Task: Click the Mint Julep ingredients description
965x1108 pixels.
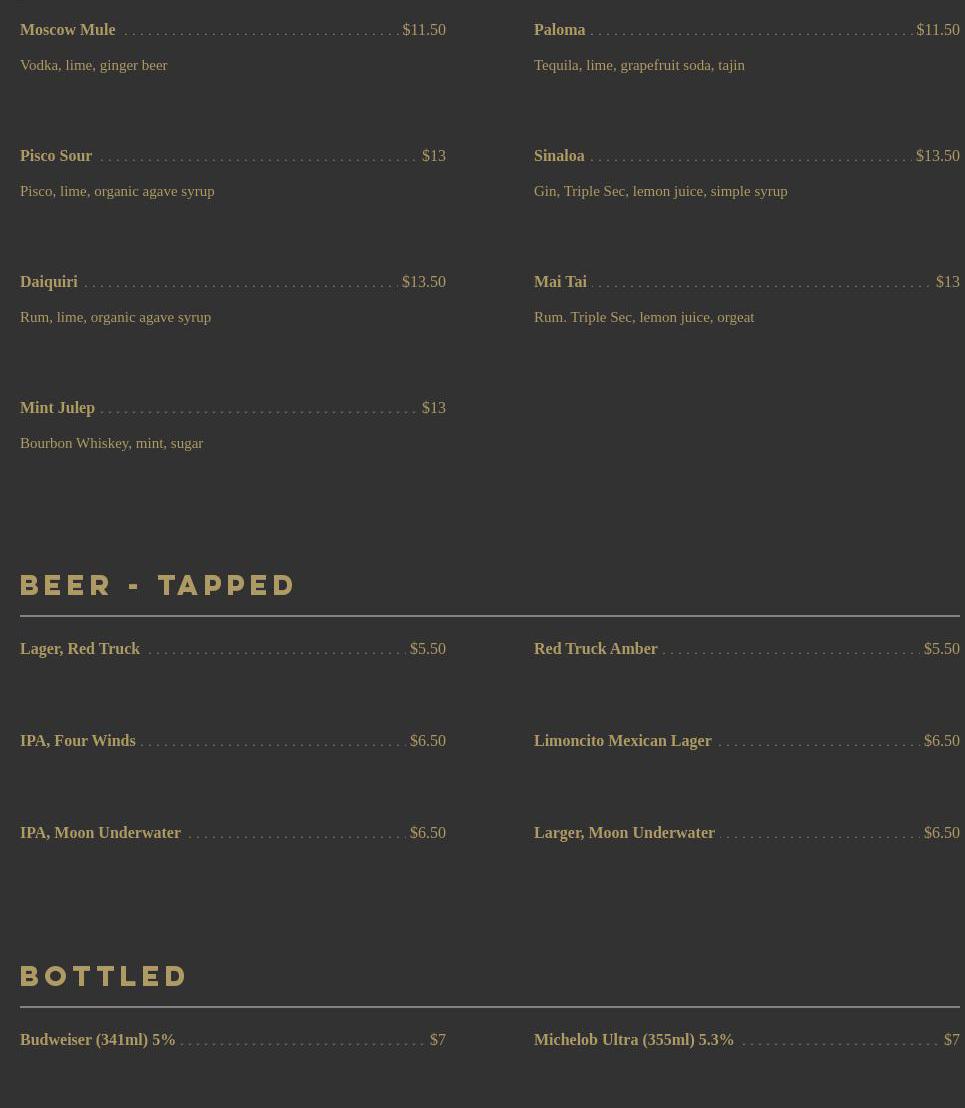Action: [111, 443]
